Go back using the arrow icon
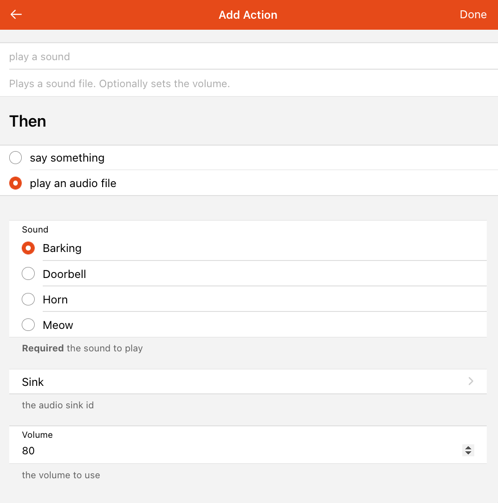 pyautogui.click(x=16, y=14)
